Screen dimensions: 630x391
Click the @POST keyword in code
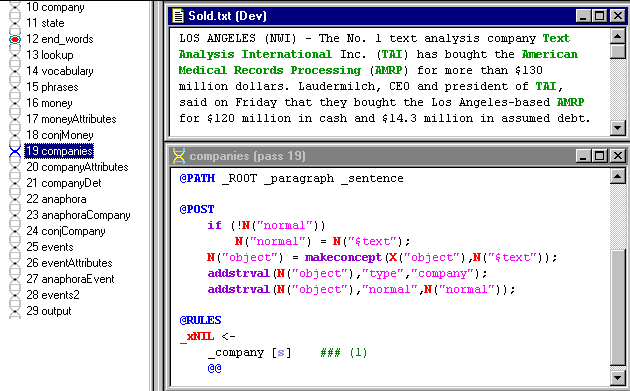coord(197,209)
